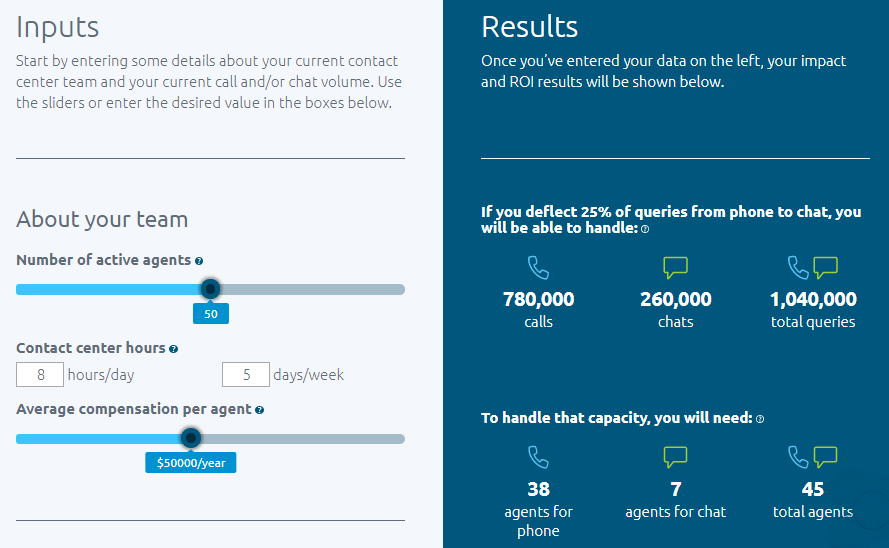Click the 50 agents value label

pyautogui.click(x=211, y=314)
